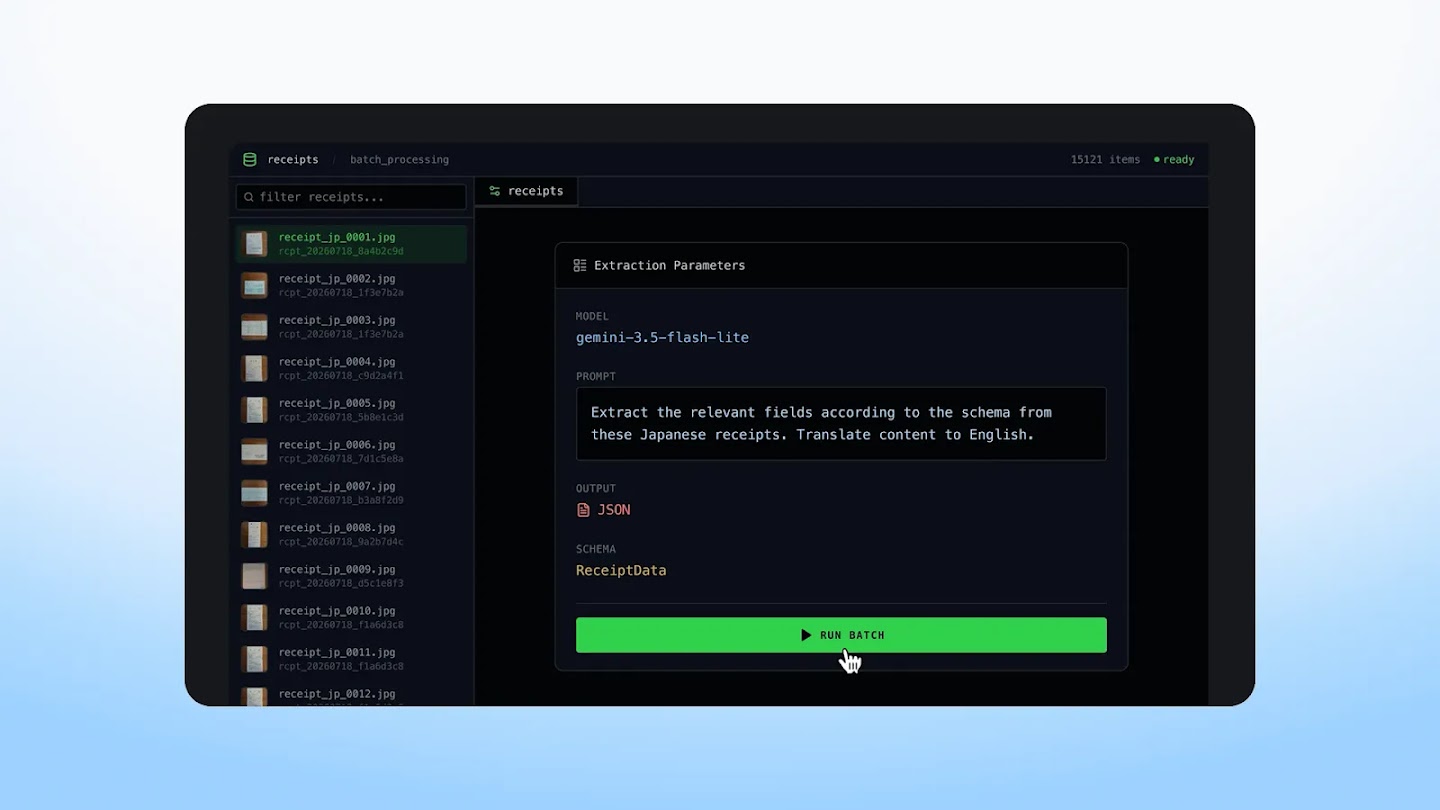Click the ReceiptData schema name
This screenshot has width=1440, height=810.
pyautogui.click(x=621, y=570)
